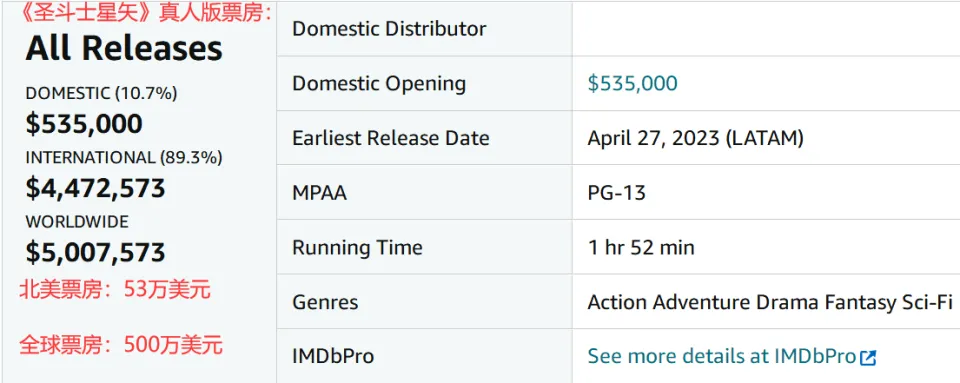Click the Running Time label

[x=358, y=247]
